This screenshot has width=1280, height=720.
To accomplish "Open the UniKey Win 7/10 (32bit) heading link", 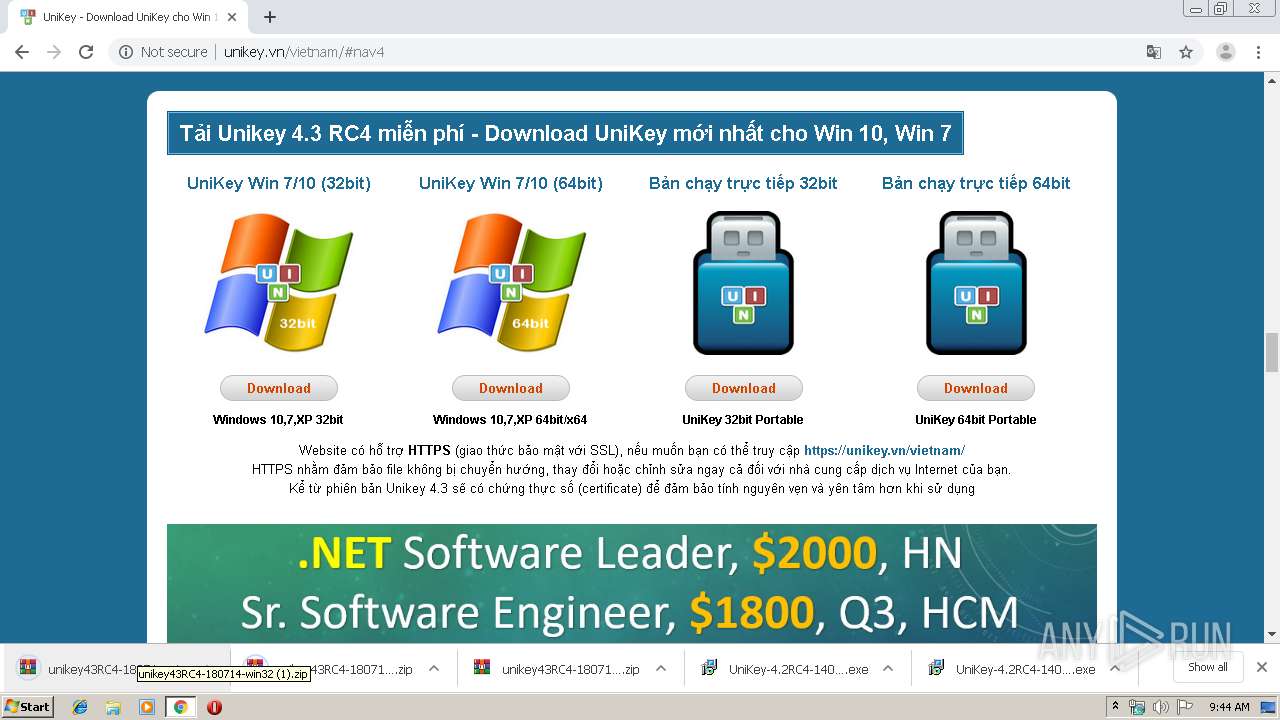I will click(279, 183).
